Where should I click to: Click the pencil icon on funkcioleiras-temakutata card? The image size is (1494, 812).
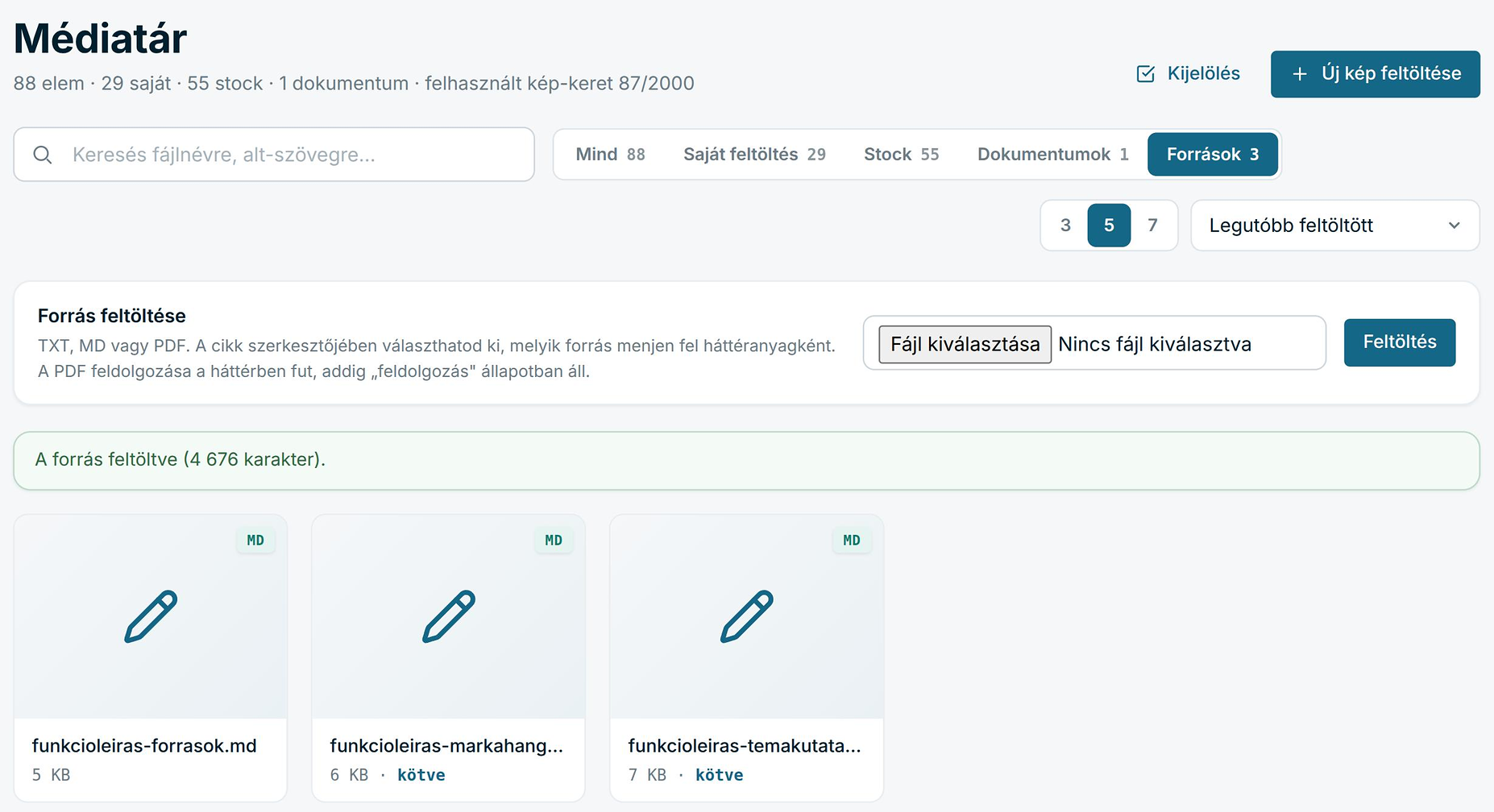pos(747,616)
